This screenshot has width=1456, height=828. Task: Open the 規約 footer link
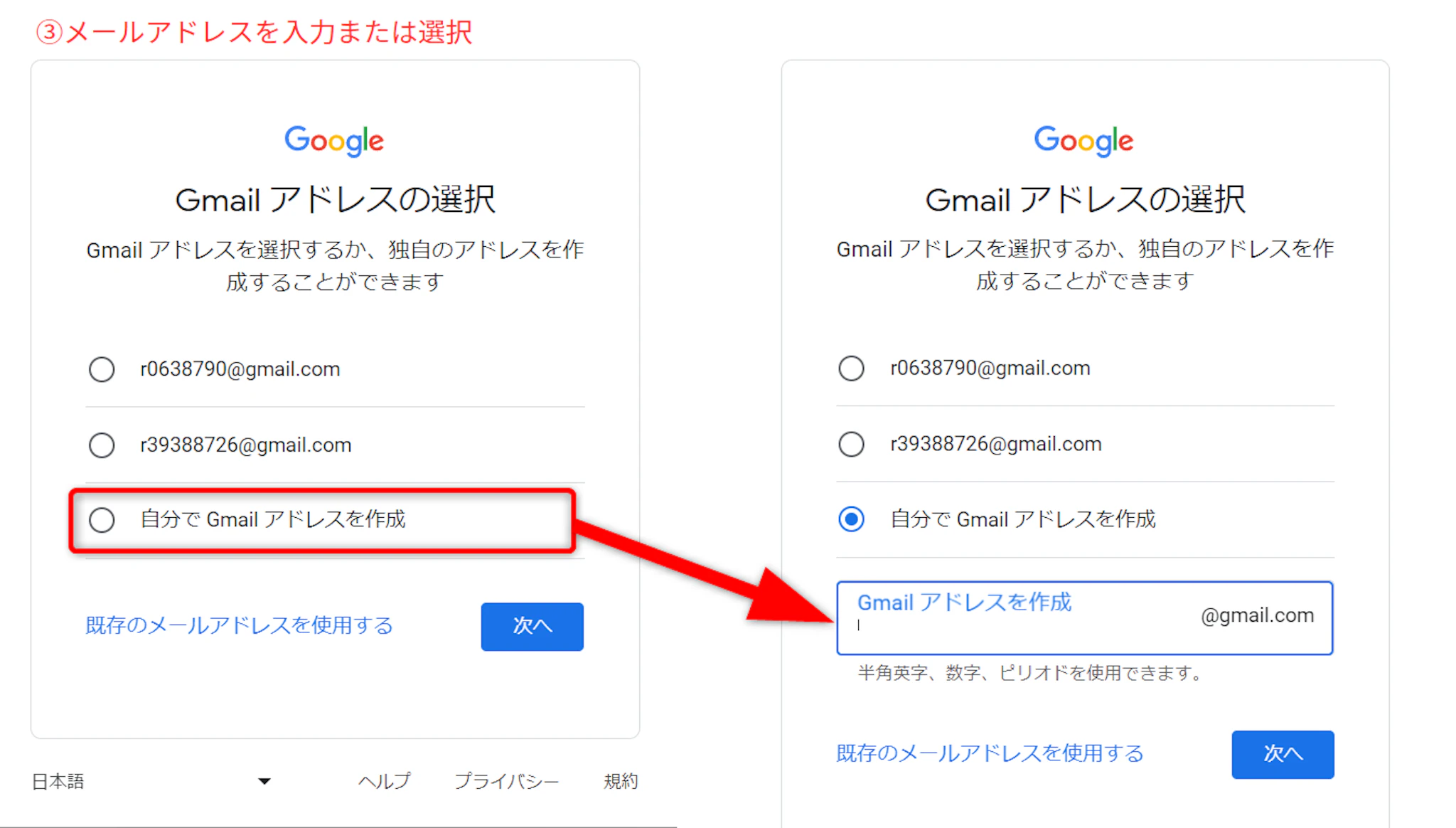[621, 781]
